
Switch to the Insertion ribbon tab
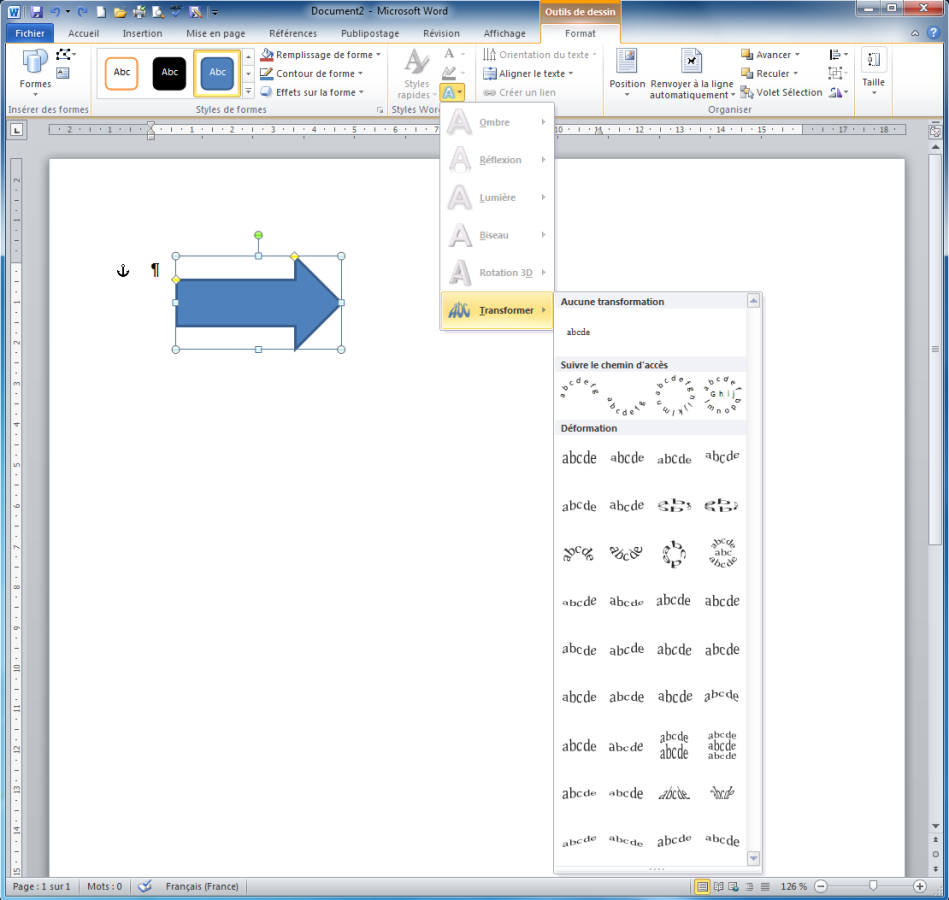point(142,33)
